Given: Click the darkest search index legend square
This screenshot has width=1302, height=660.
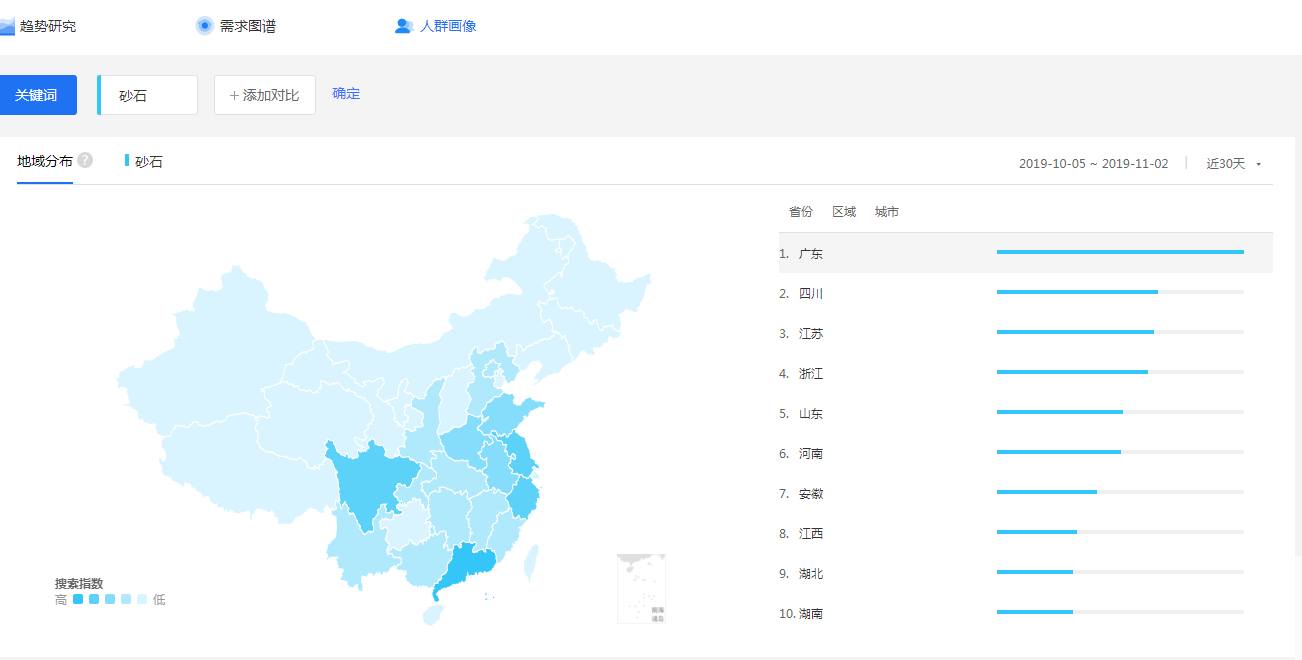Looking at the screenshot, I should [x=78, y=600].
